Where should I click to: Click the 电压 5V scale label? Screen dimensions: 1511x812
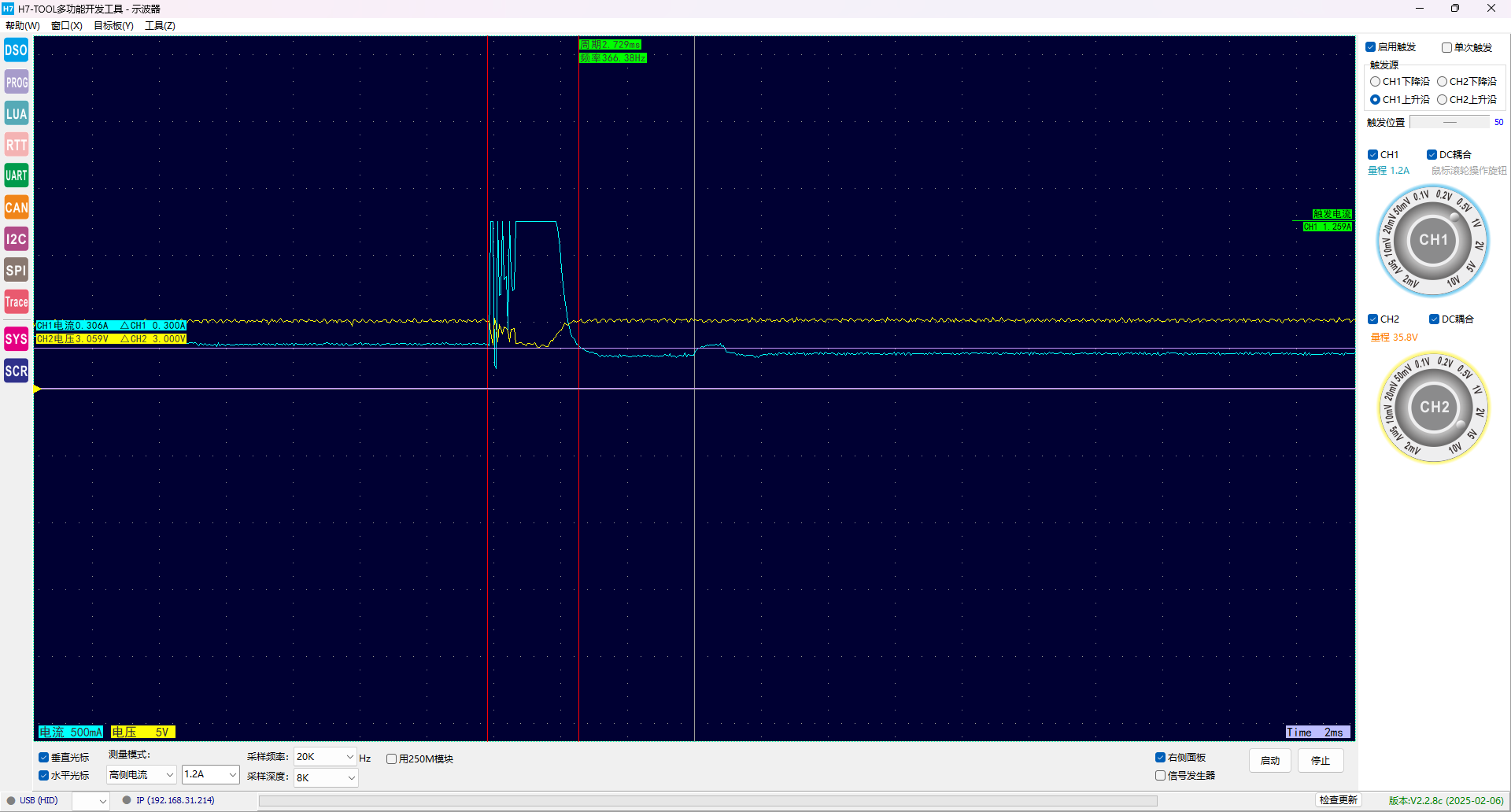142,732
